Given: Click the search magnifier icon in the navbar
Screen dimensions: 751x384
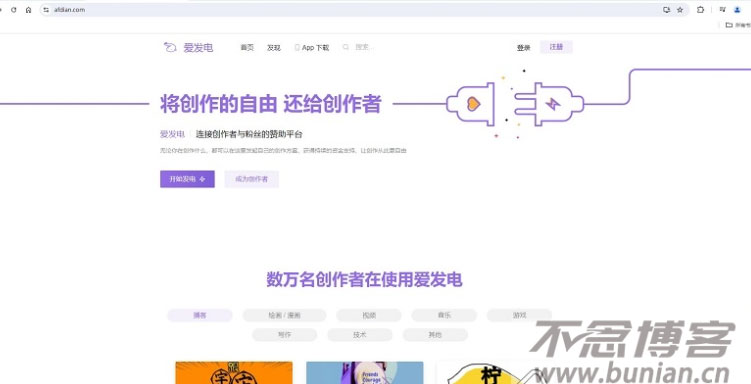Looking at the screenshot, I should [x=346, y=47].
